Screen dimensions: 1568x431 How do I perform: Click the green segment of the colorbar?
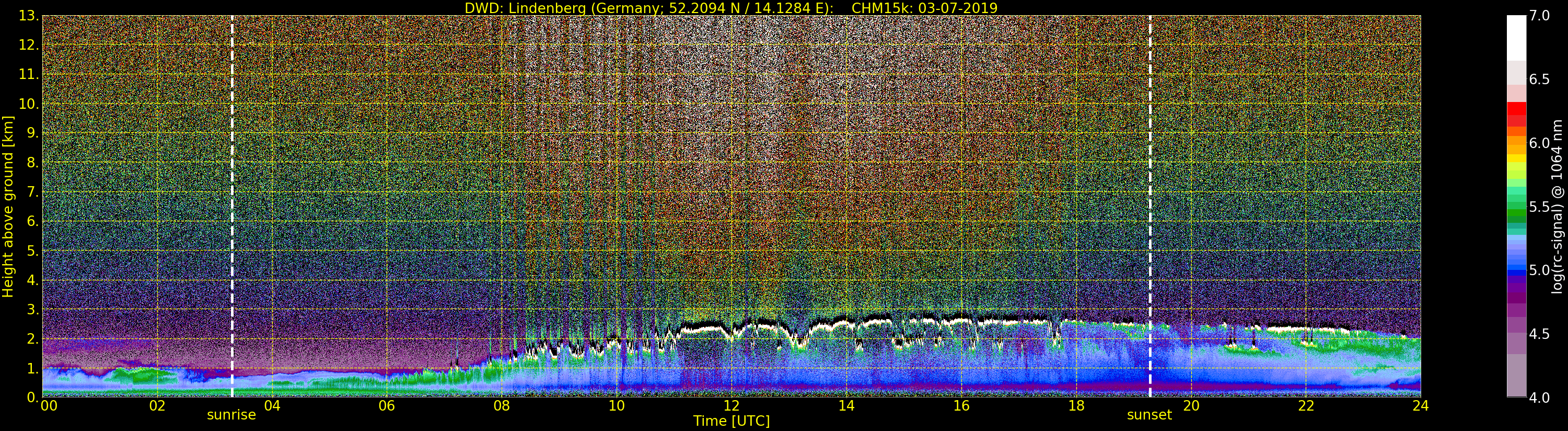tap(1516, 213)
